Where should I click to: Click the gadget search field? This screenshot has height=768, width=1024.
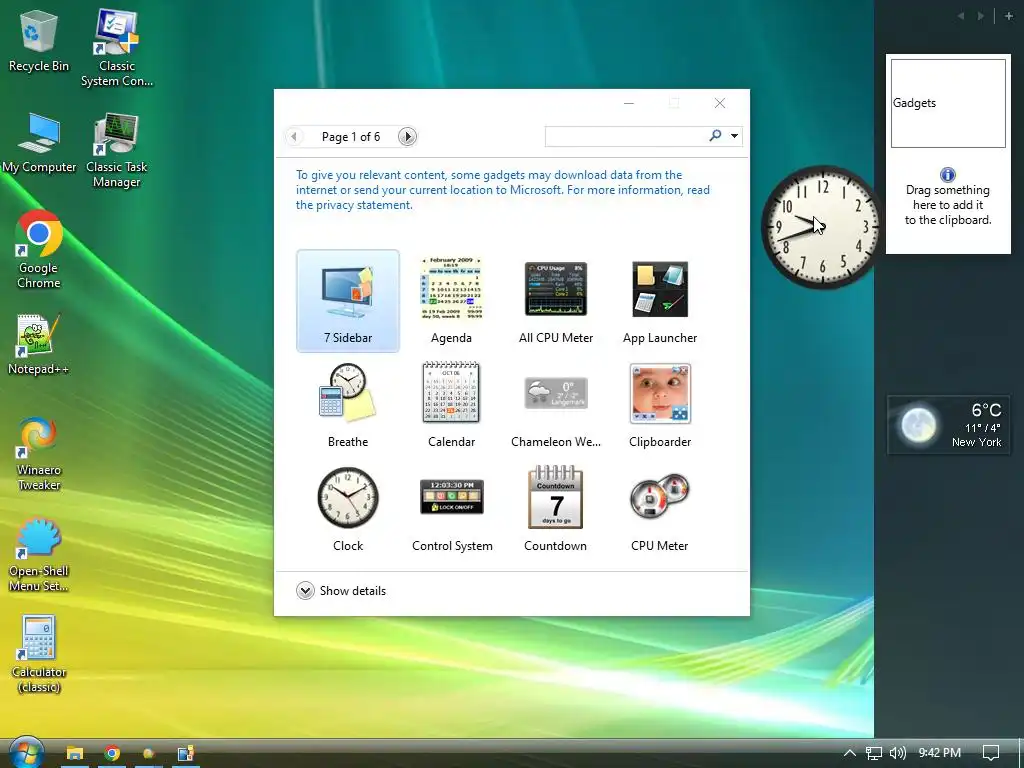coord(626,136)
